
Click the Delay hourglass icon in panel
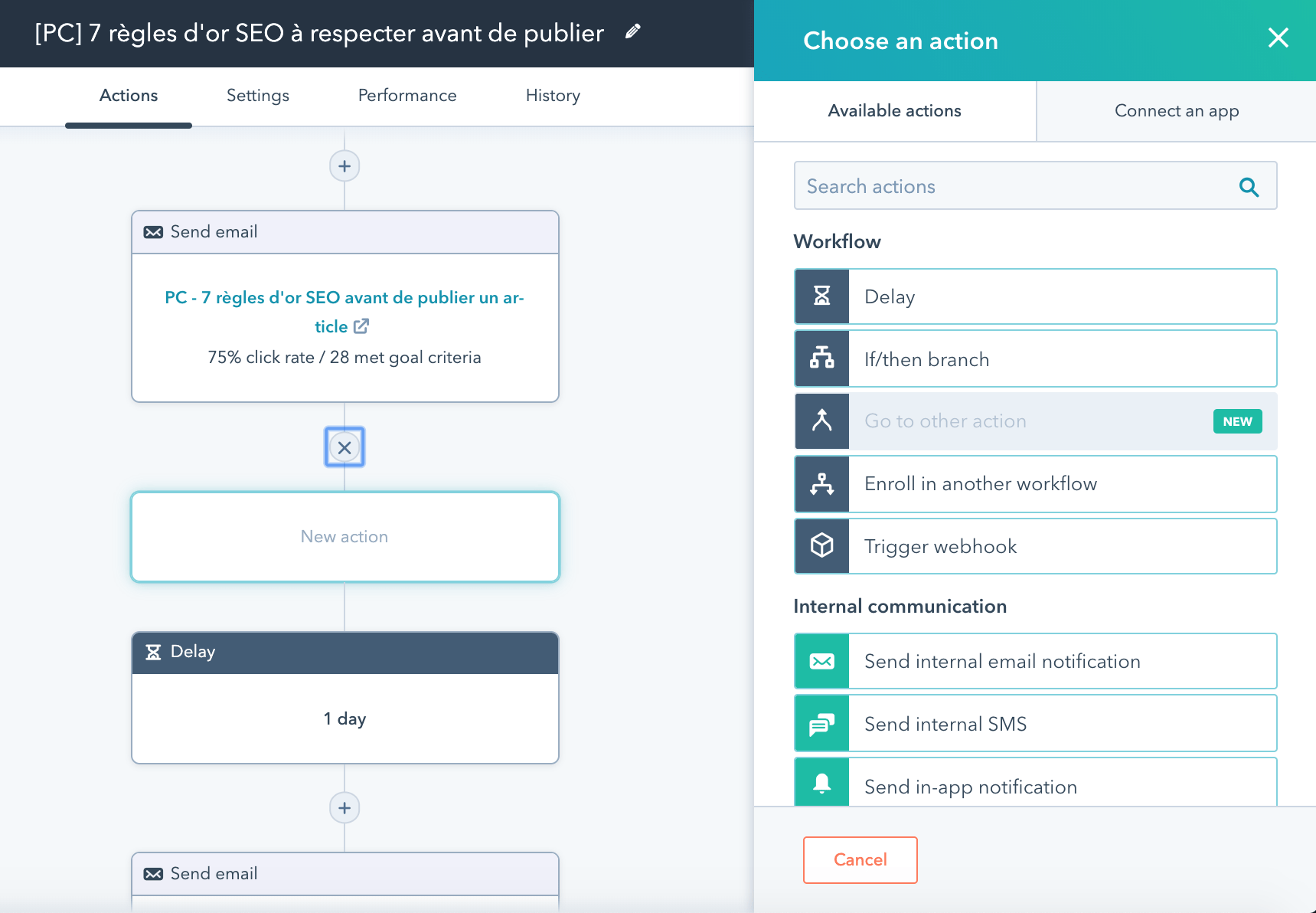click(822, 296)
